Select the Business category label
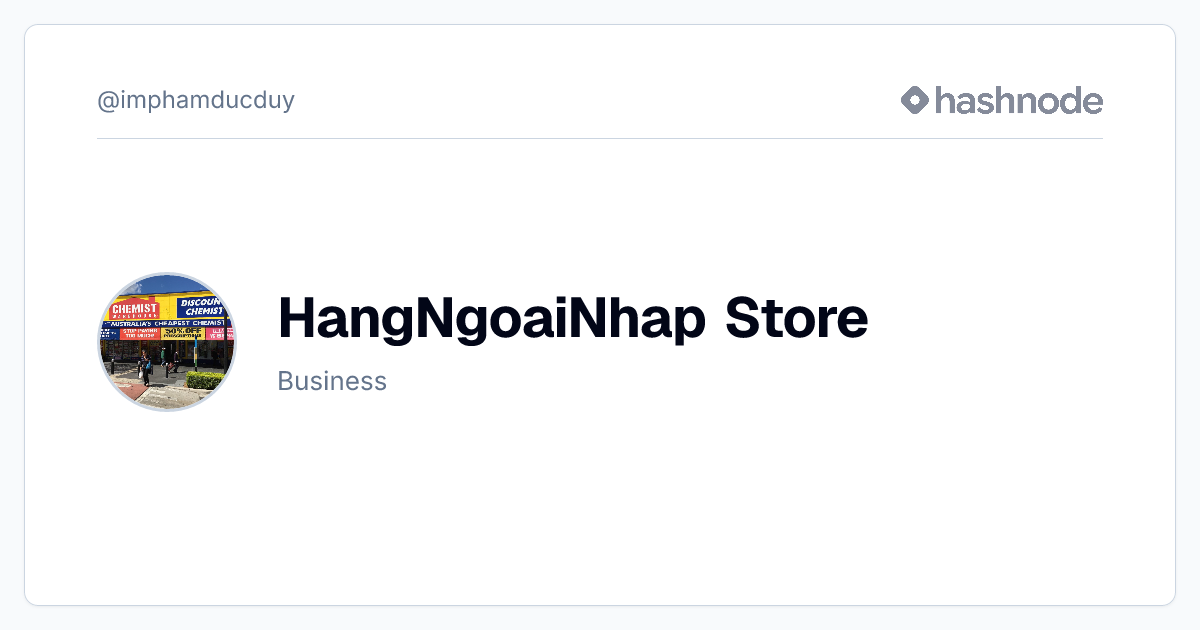 point(332,381)
